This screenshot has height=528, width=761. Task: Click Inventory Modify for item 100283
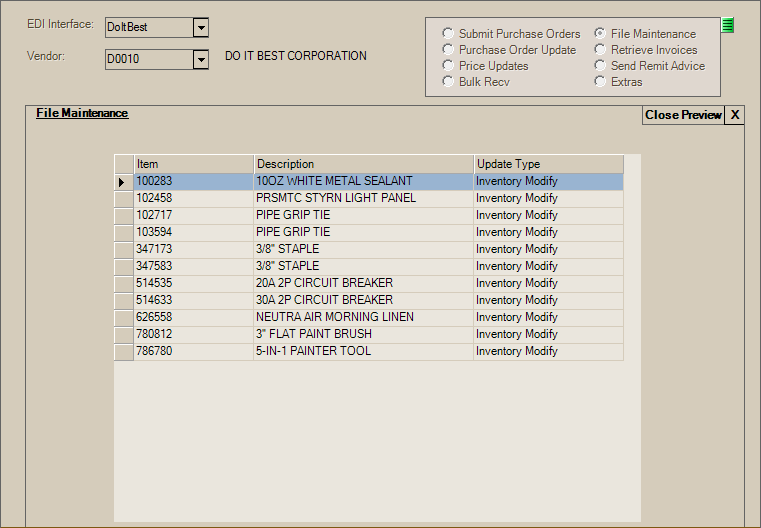tap(549, 182)
